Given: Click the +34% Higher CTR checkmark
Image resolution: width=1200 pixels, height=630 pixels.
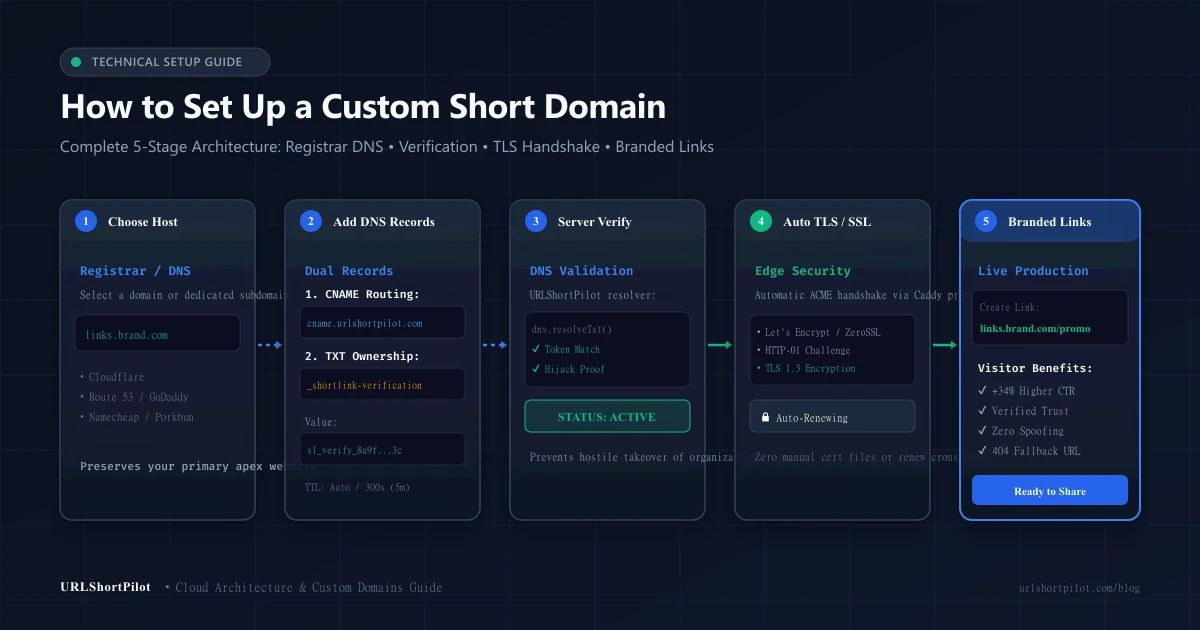Looking at the screenshot, I should pyautogui.click(x=982, y=391).
